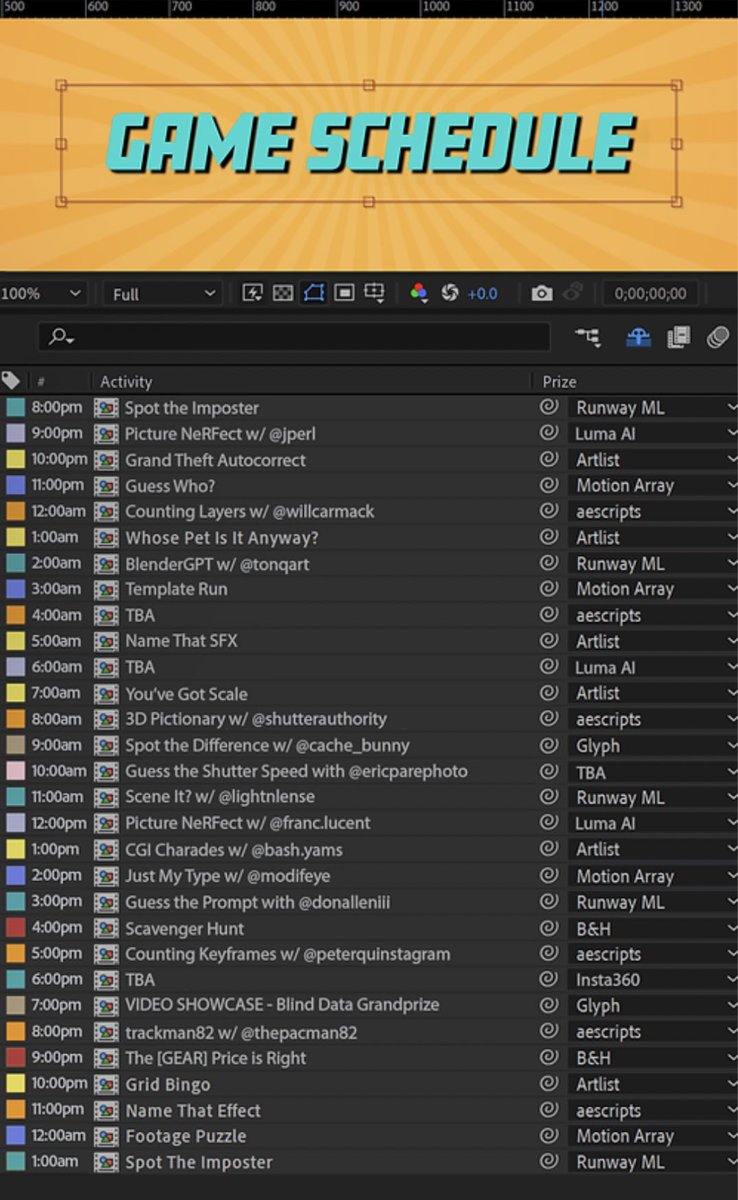738x1200 pixels.
Task: Click the teal label swatch for 8:00pm Spot the Imposter
Action: point(15,407)
